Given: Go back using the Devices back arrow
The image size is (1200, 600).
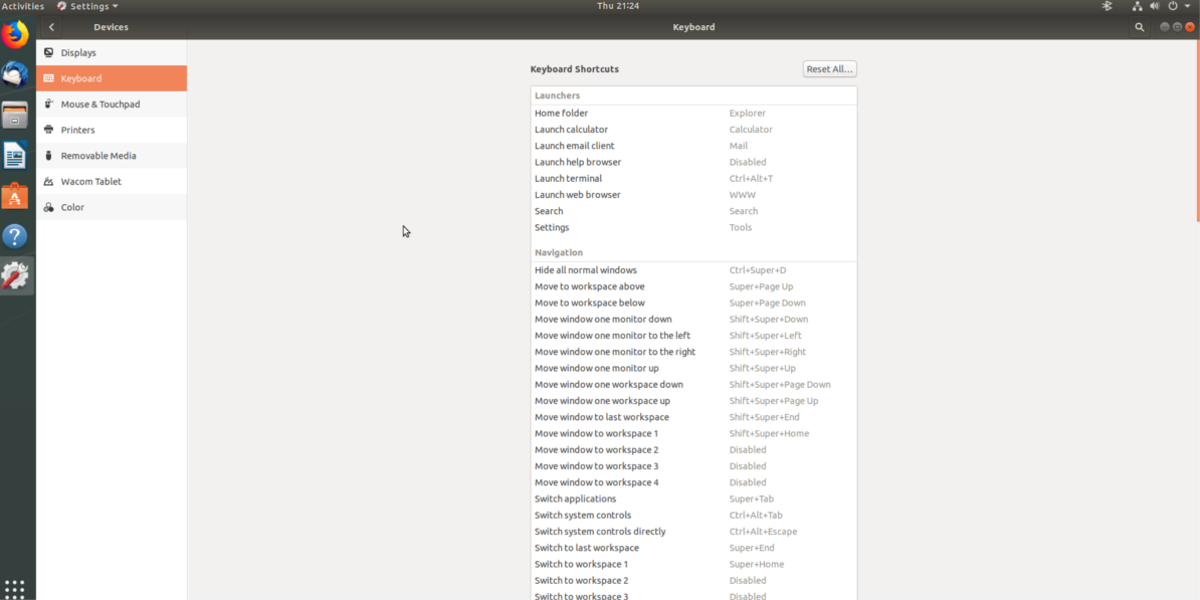Looking at the screenshot, I should tap(52, 27).
